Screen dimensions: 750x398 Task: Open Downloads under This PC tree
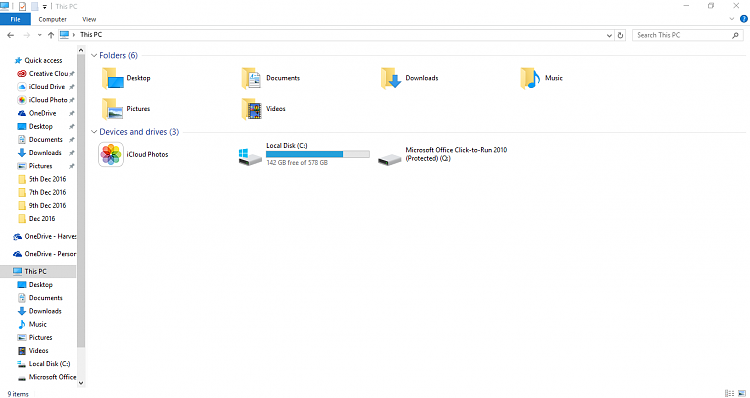pos(39,311)
